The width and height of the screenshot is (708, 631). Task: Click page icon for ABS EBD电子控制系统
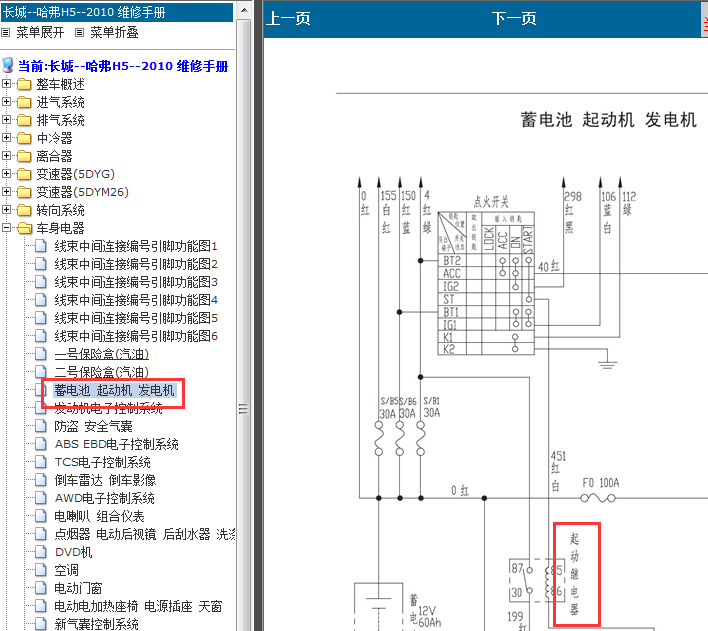click(41, 444)
